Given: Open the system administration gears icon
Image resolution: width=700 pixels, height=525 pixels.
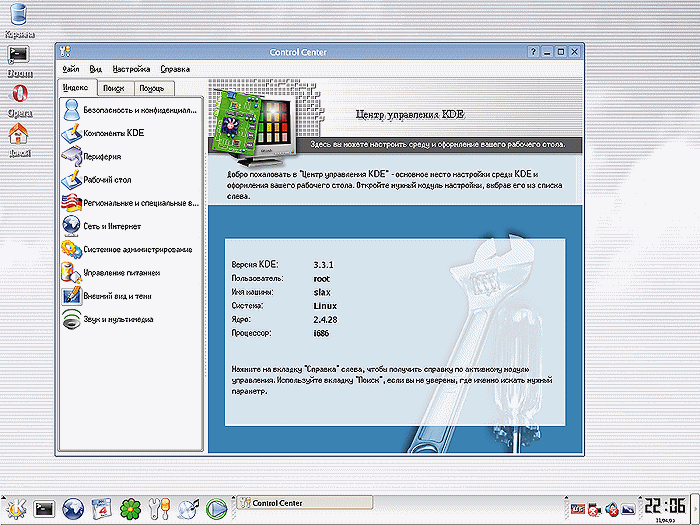Looking at the screenshot, I should pyautogui.click(x=71, y=249).
